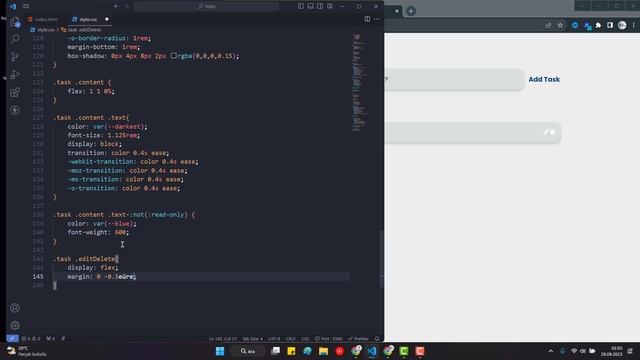
Task: Click the VS Code command center search box
Action: 206,6
